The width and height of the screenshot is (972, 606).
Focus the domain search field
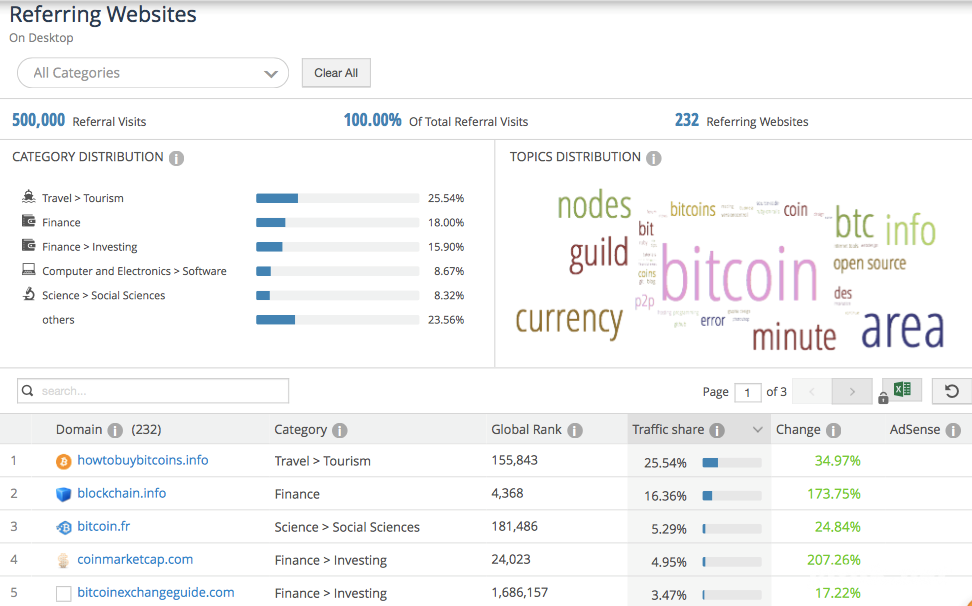pos(152,391)
